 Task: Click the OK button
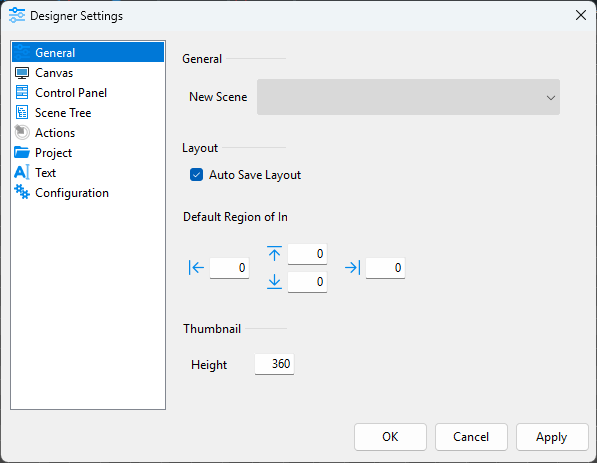(x=390, y=437)
